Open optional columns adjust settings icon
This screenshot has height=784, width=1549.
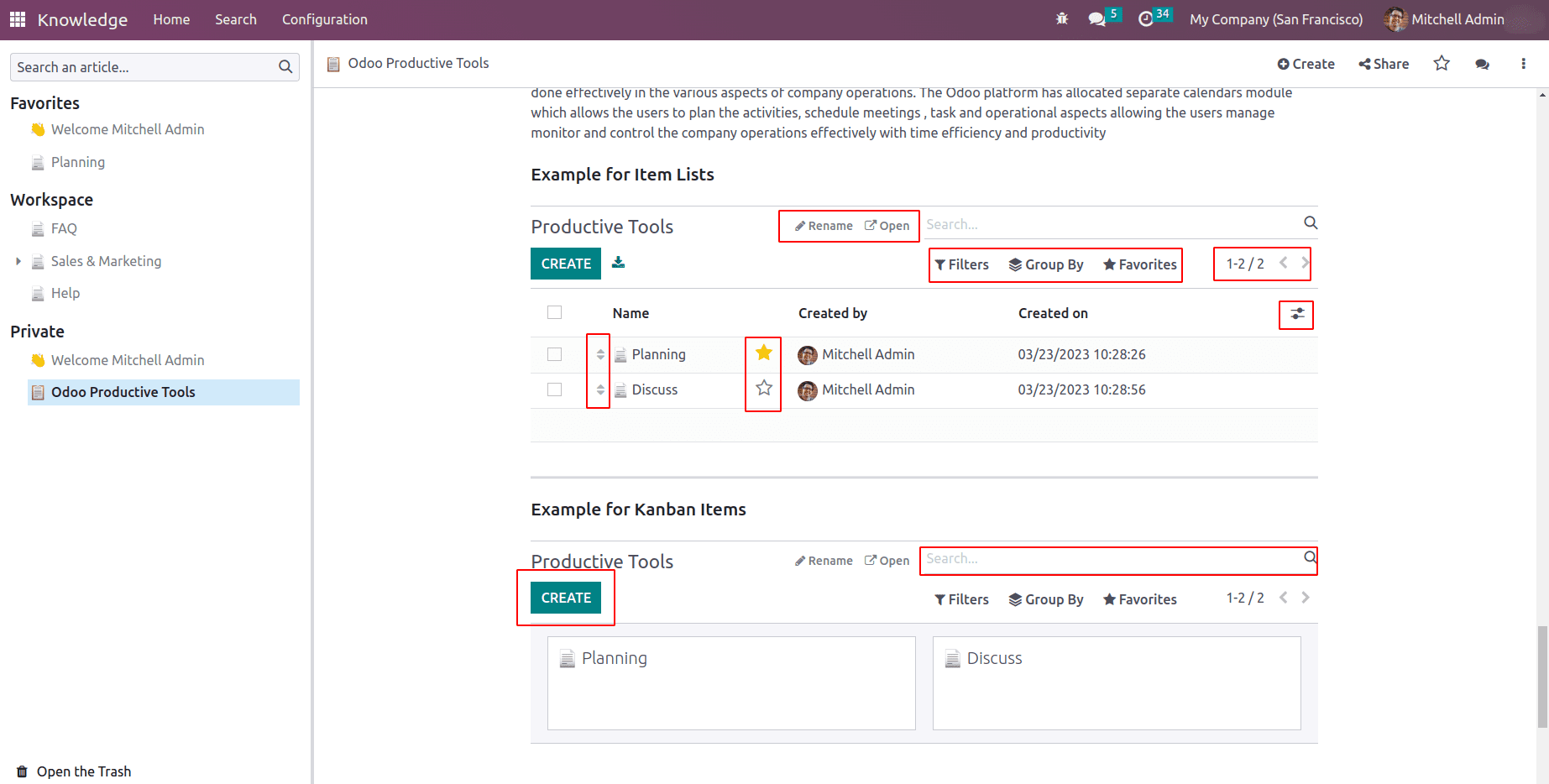1297,314
